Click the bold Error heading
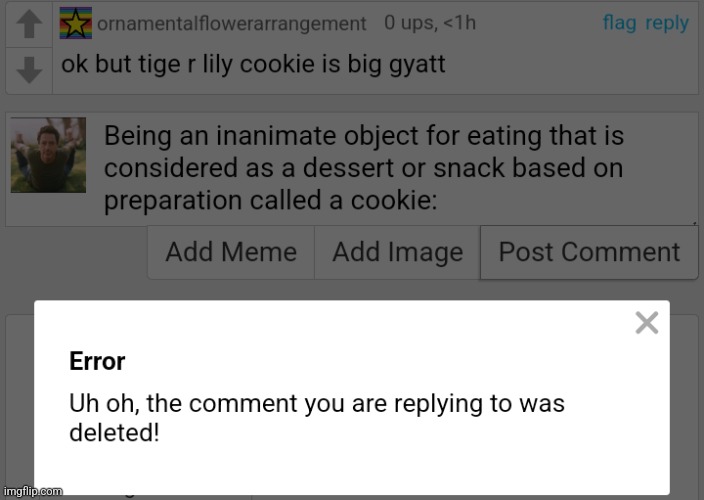 pos(97,361)
